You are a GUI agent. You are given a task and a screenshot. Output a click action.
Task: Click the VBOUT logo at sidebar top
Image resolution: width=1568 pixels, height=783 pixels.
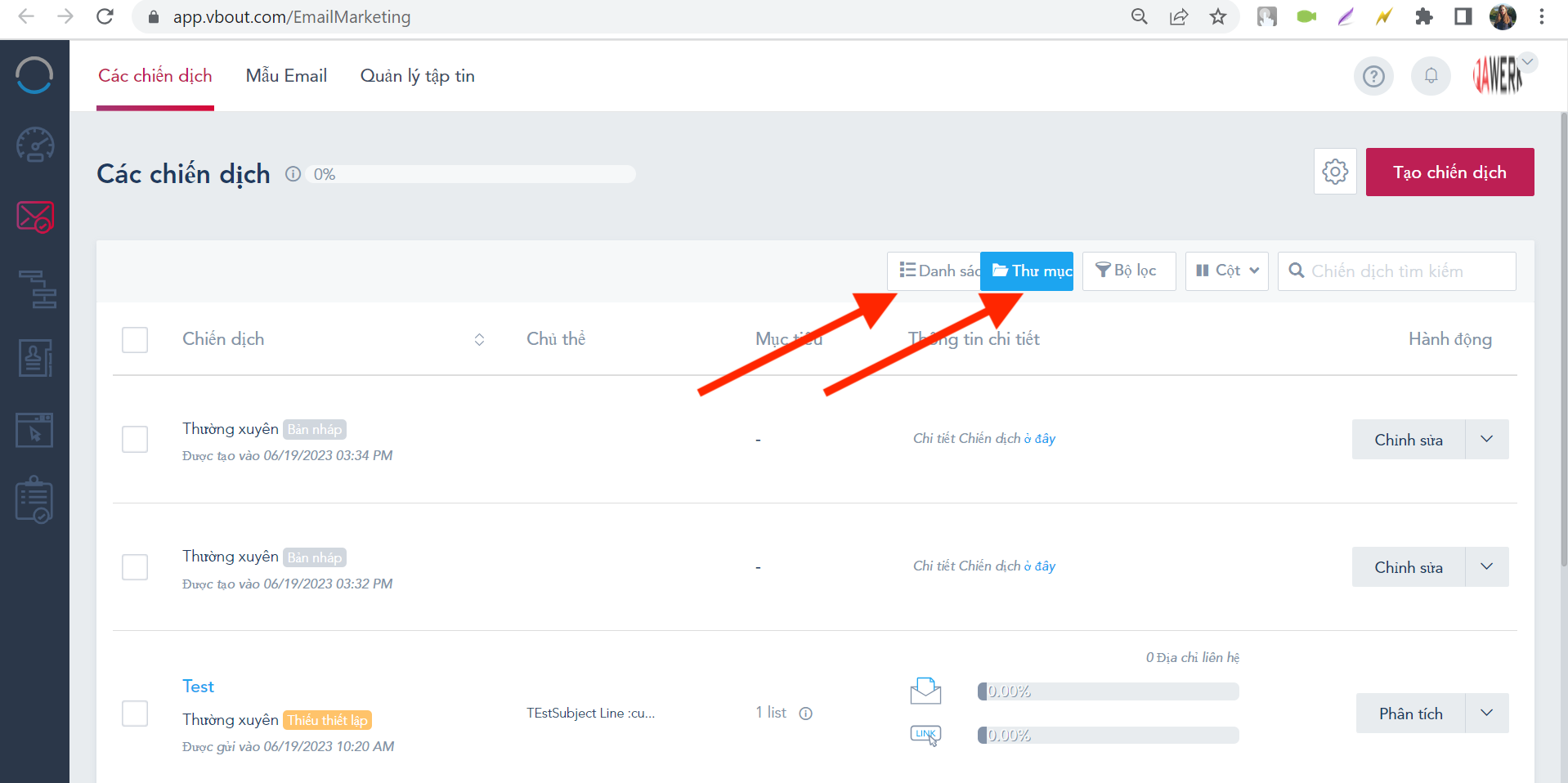click(x=34, y=75)
